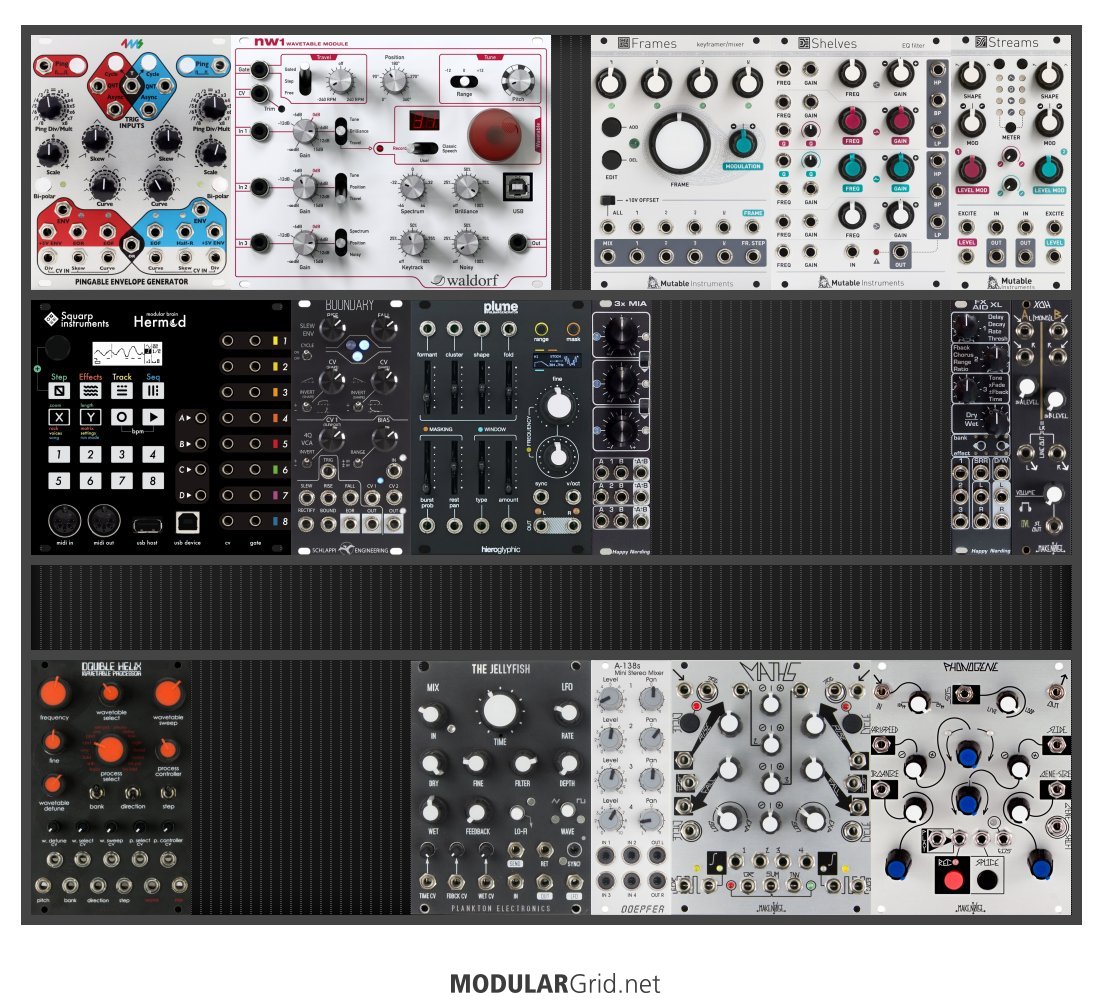Screen dimensions: 1112x1005
Task: Click the Hermod waveform display screen
Action: point(127,352)
